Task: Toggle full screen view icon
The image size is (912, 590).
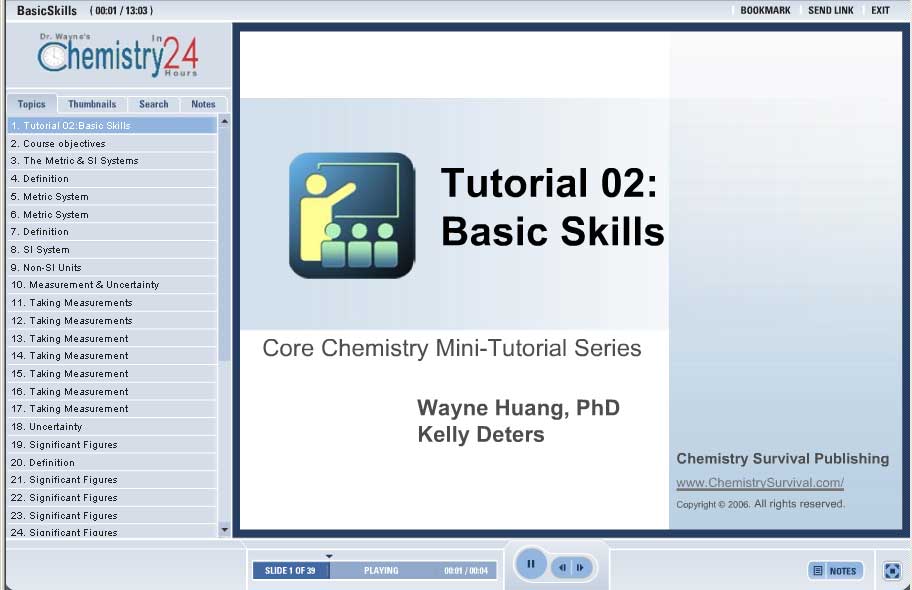Action: 892,571
